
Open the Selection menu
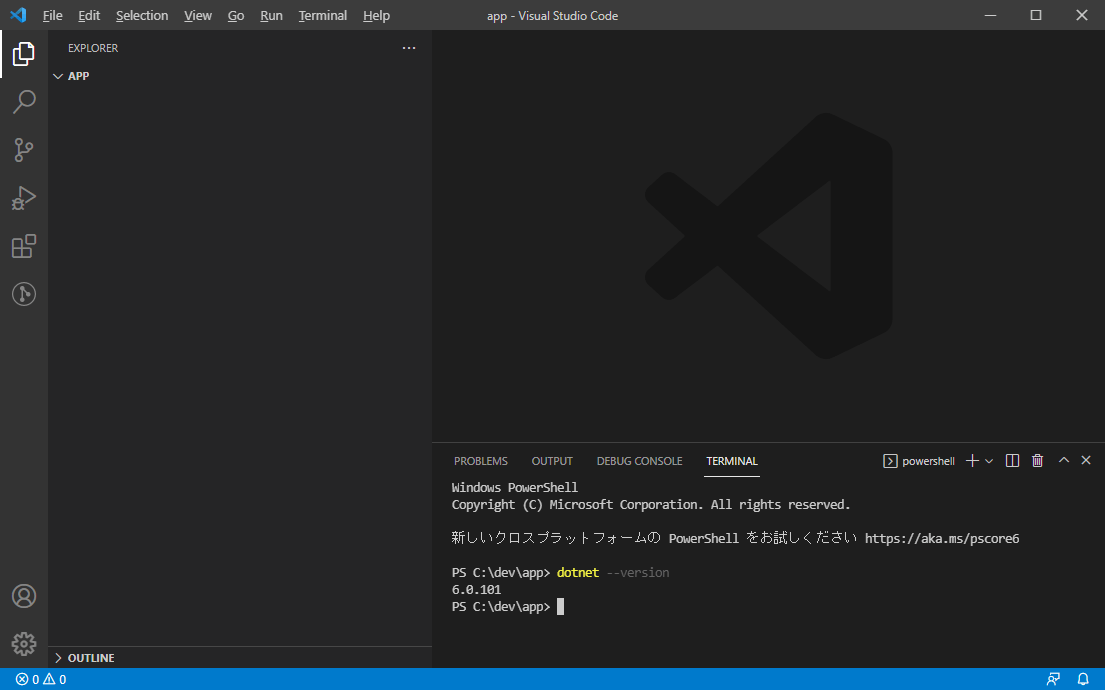point(142,16)
